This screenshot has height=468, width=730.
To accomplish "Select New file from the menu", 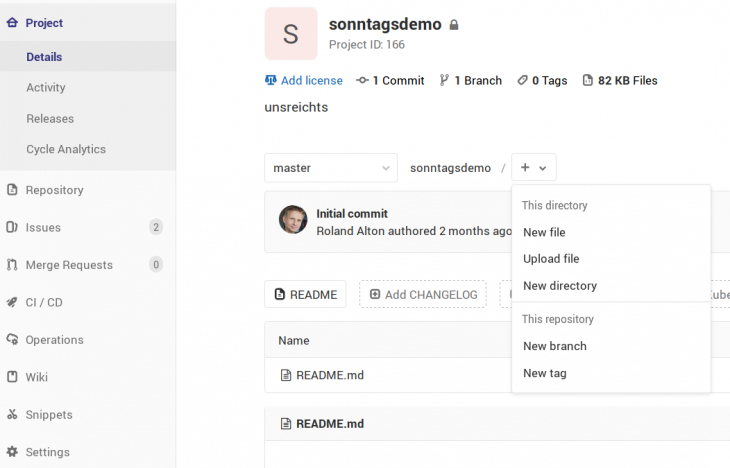I will (x=544, y=232).
